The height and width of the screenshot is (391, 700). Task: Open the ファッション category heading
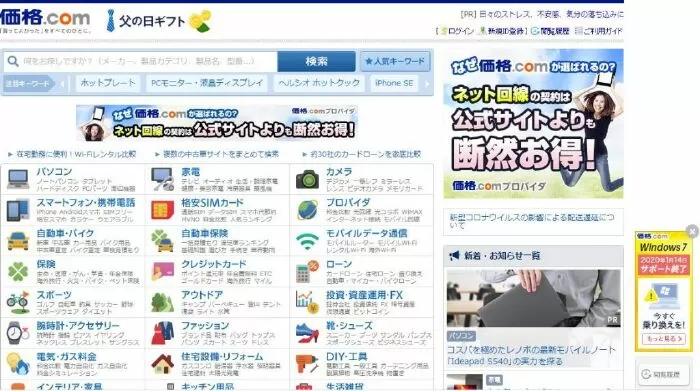205,325
